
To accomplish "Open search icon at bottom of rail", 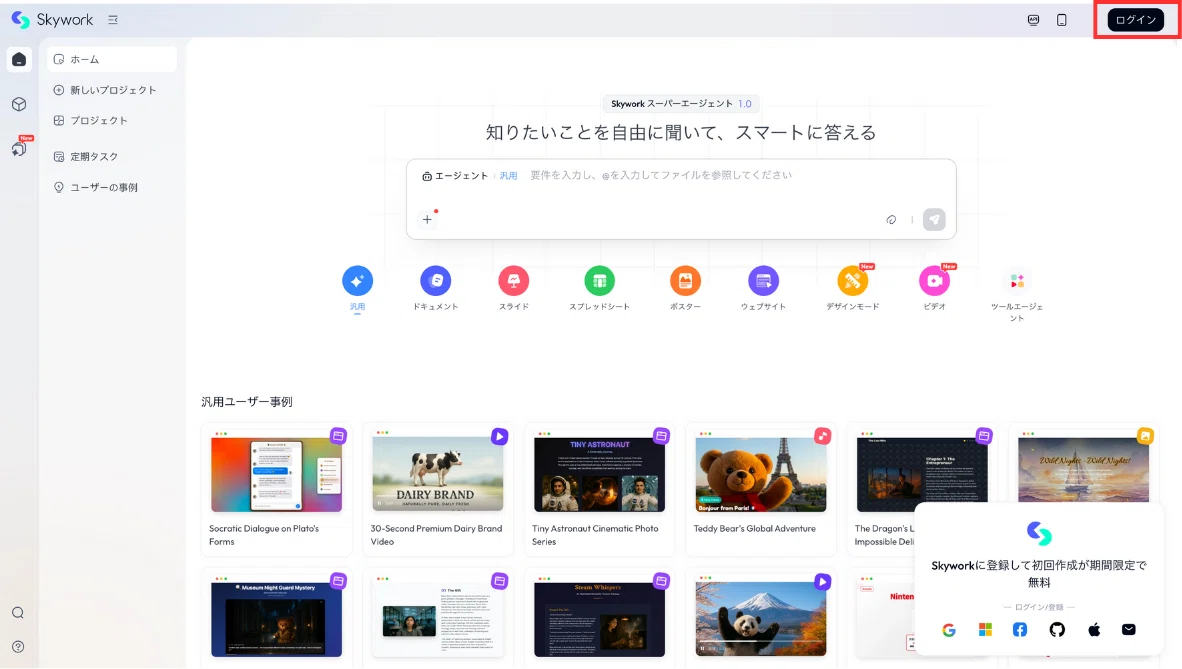I will pyautogui.click(x=18, y=612).
